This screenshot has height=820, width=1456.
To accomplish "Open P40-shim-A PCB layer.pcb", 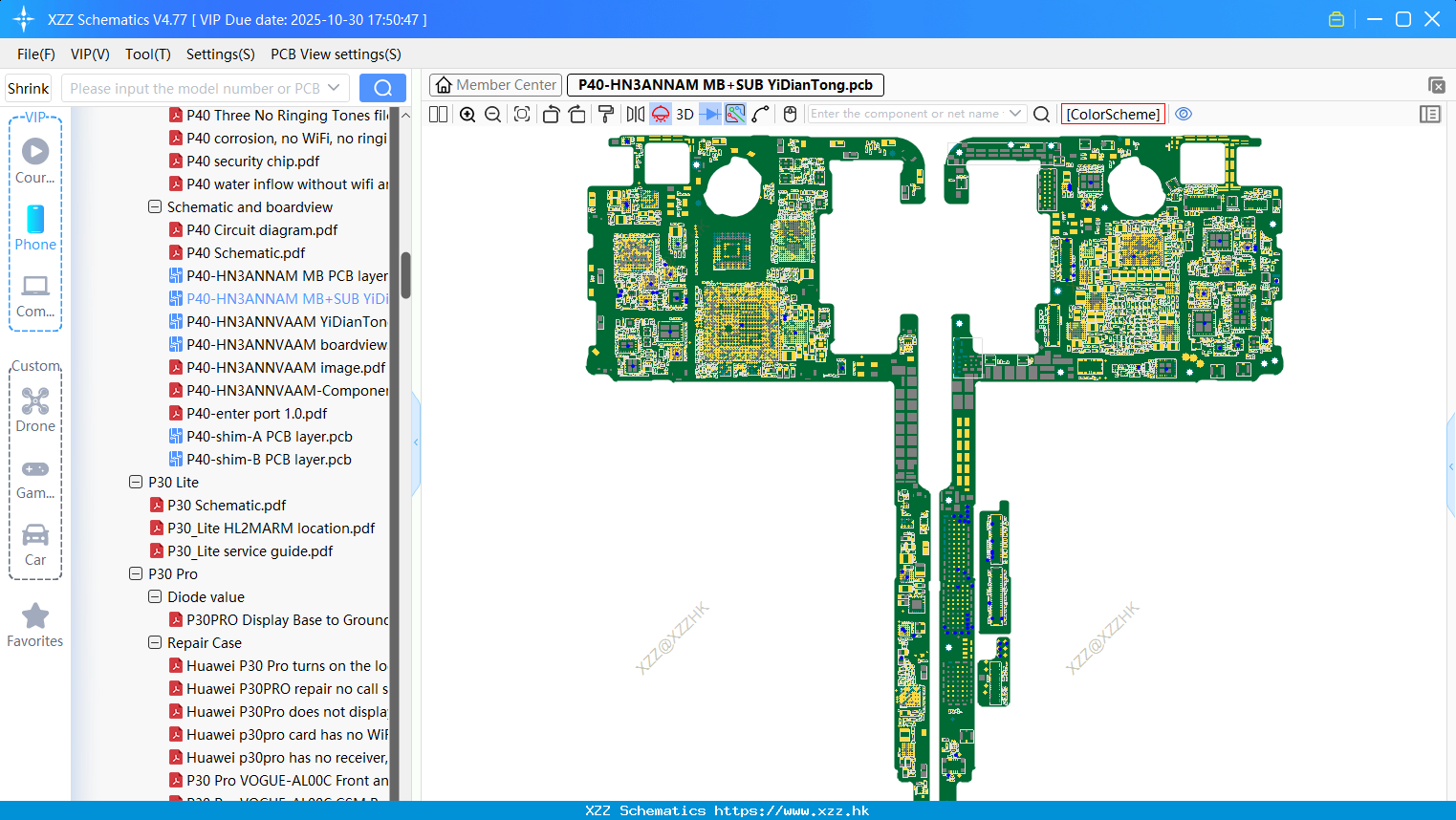I will [270, 436].
